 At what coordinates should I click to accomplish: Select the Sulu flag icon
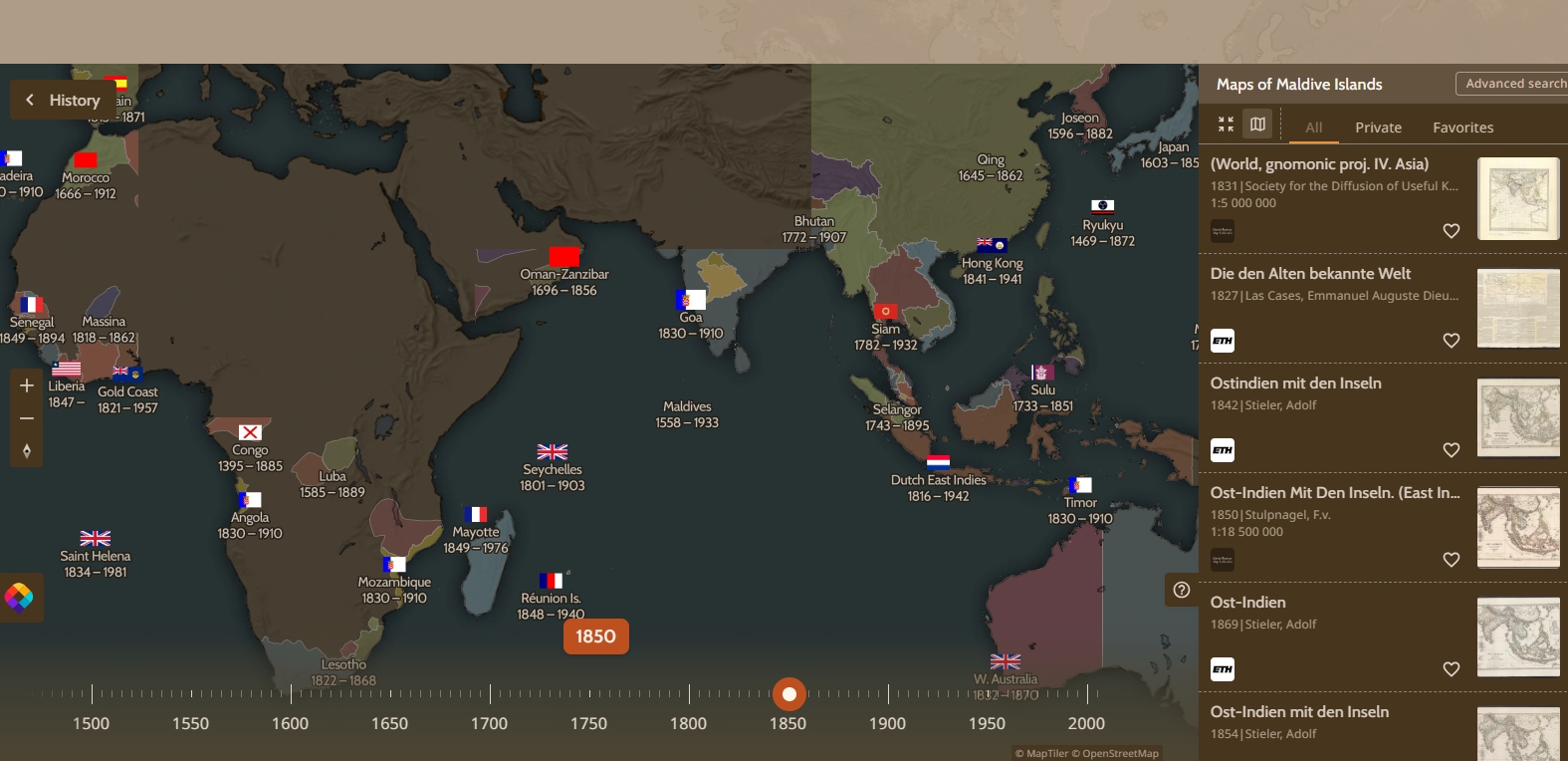[x=1042, y=373]
